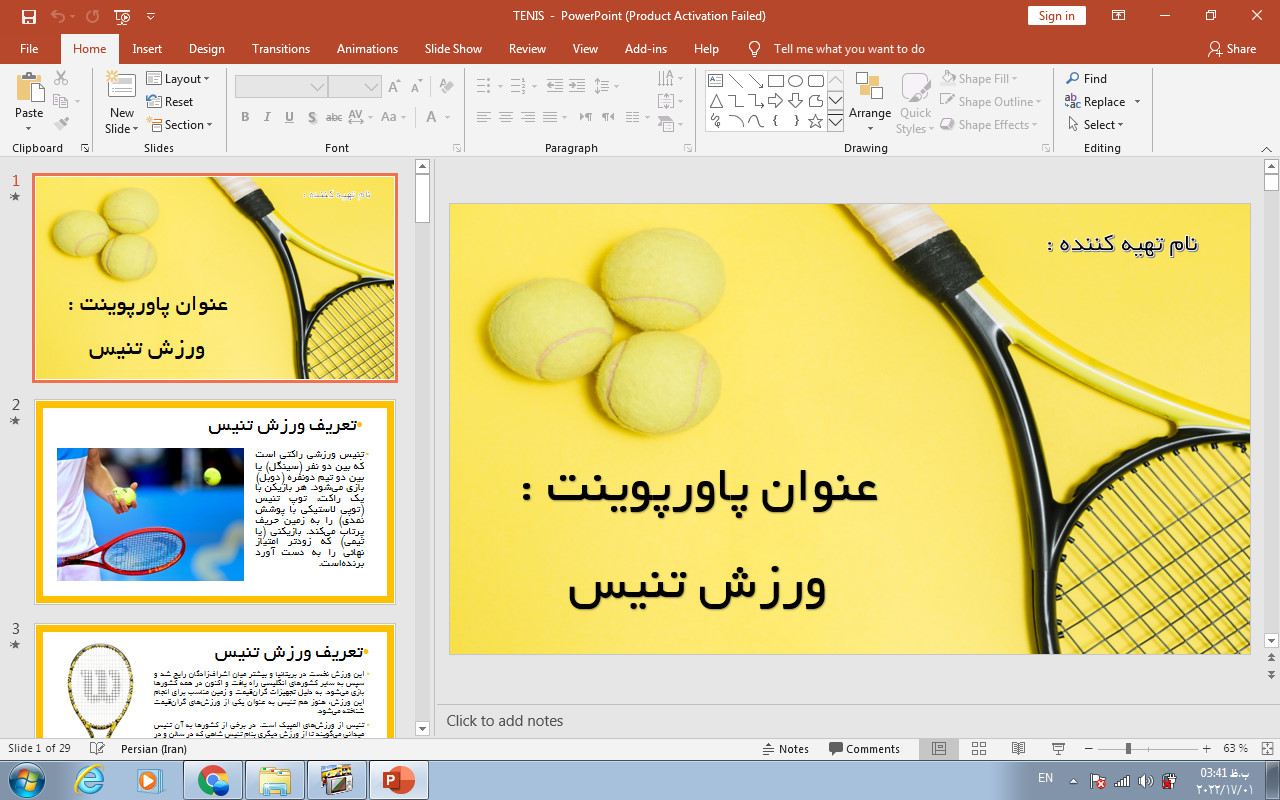Open the Transitions tab
Viewport: 1280px width, 800px height.
pyautogui.click(x=281, y=49)
